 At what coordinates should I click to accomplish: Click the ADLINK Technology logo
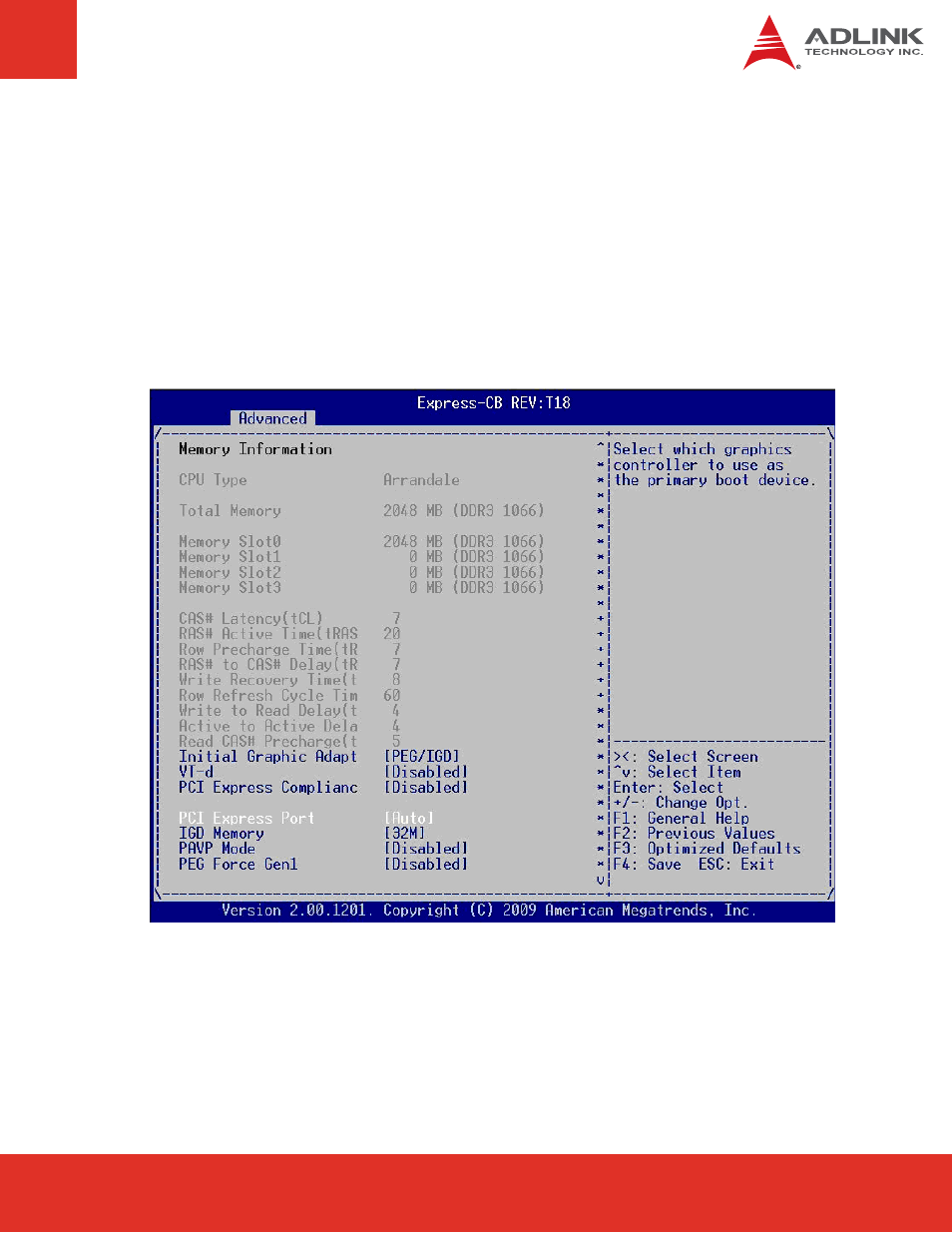833,42
